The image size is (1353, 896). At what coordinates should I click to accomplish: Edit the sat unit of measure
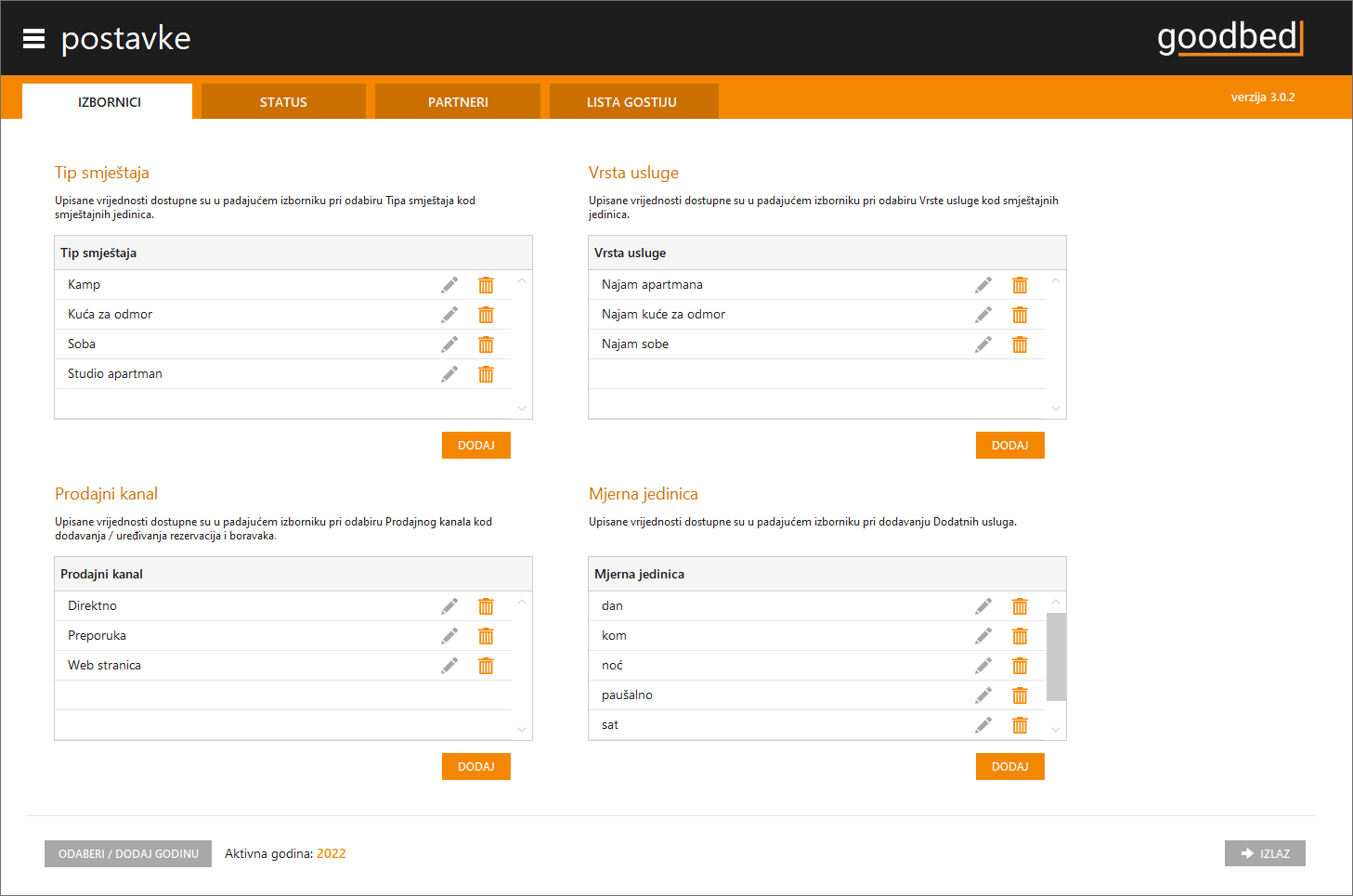tap(983, 725)
